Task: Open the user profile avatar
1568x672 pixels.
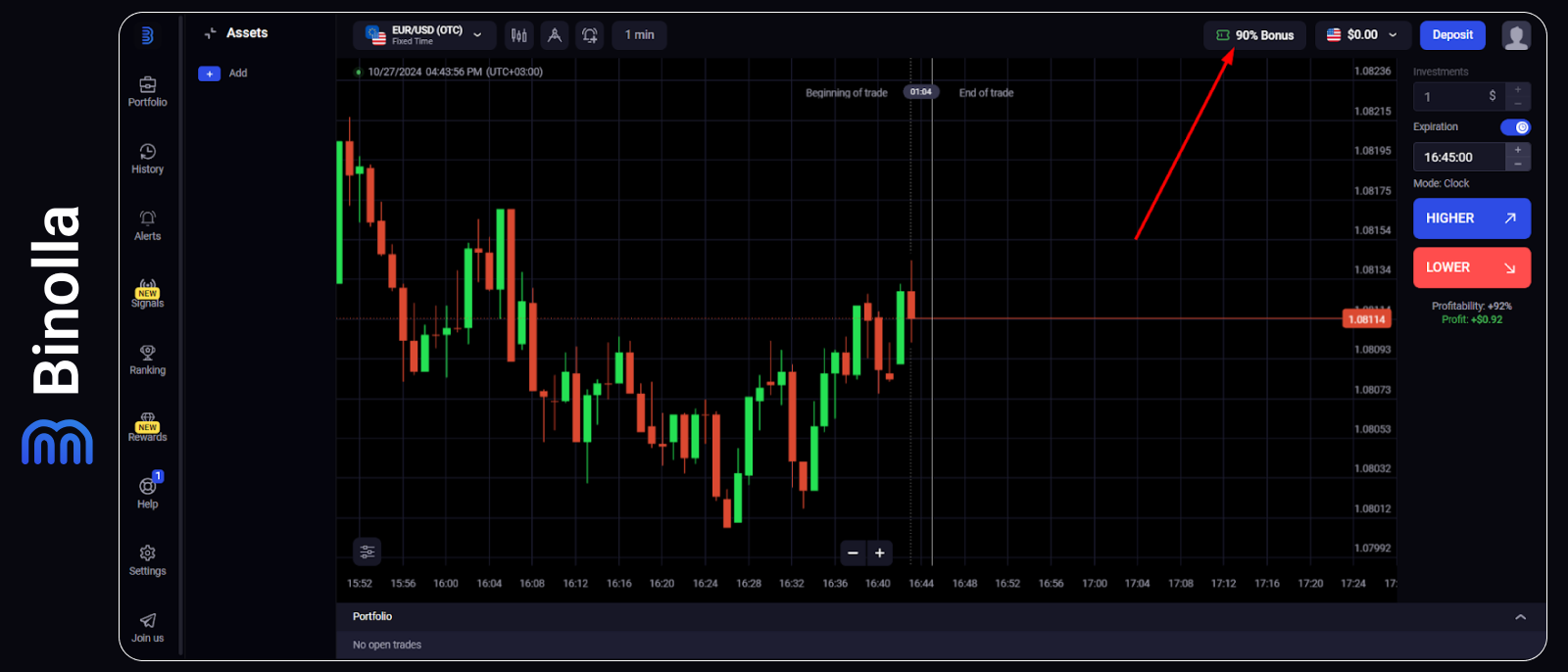Action: (1516, 35)
